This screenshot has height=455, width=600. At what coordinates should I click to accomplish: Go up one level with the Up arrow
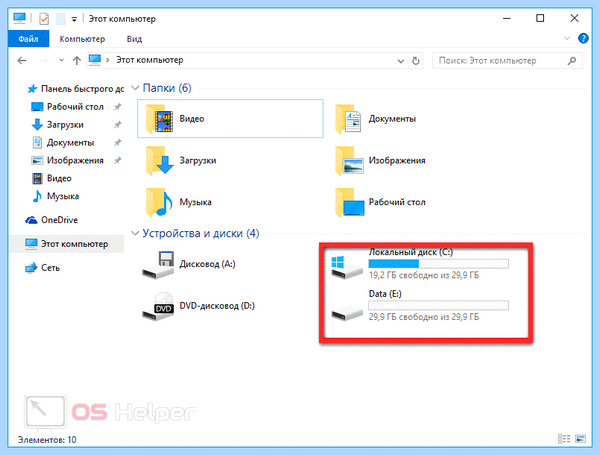(77, 60)
